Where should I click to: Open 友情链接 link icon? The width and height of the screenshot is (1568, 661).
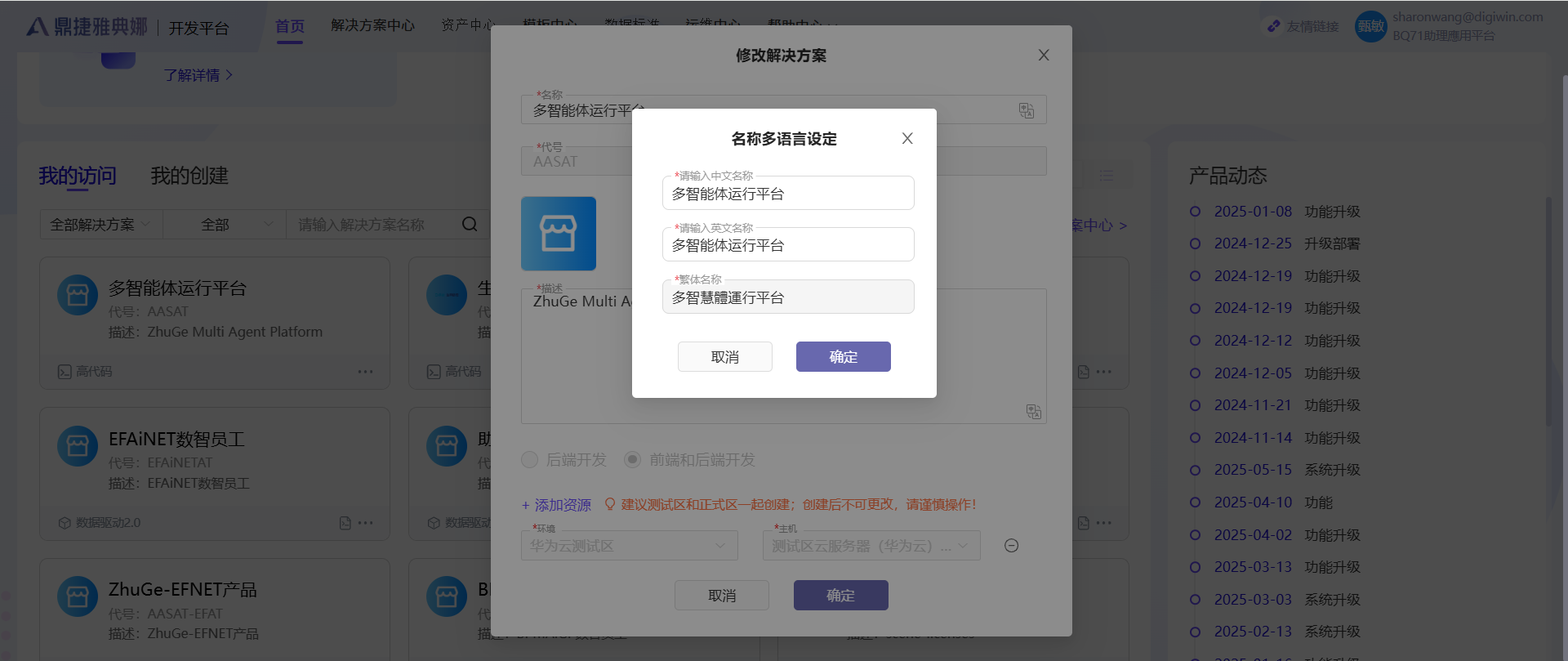pos(1273,26)
